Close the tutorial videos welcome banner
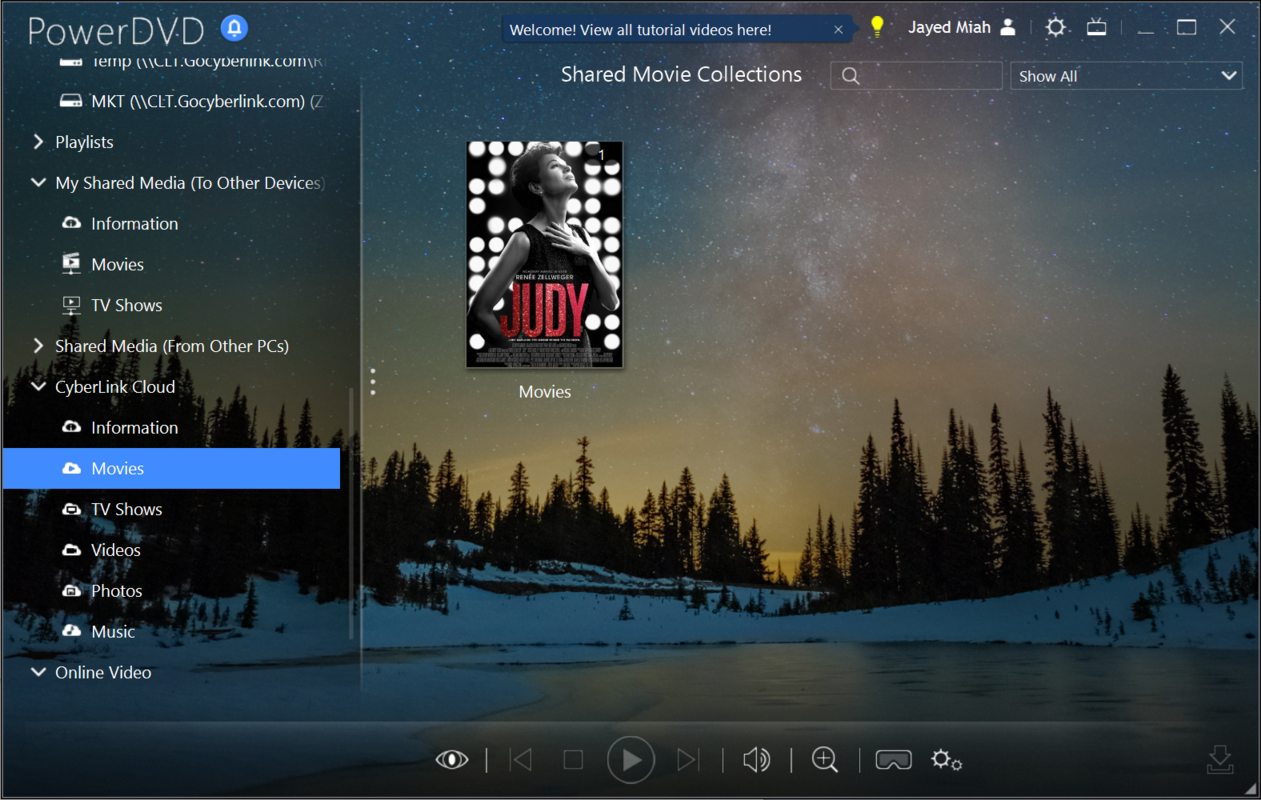The image size is (1261, 800). pos(838,30)
